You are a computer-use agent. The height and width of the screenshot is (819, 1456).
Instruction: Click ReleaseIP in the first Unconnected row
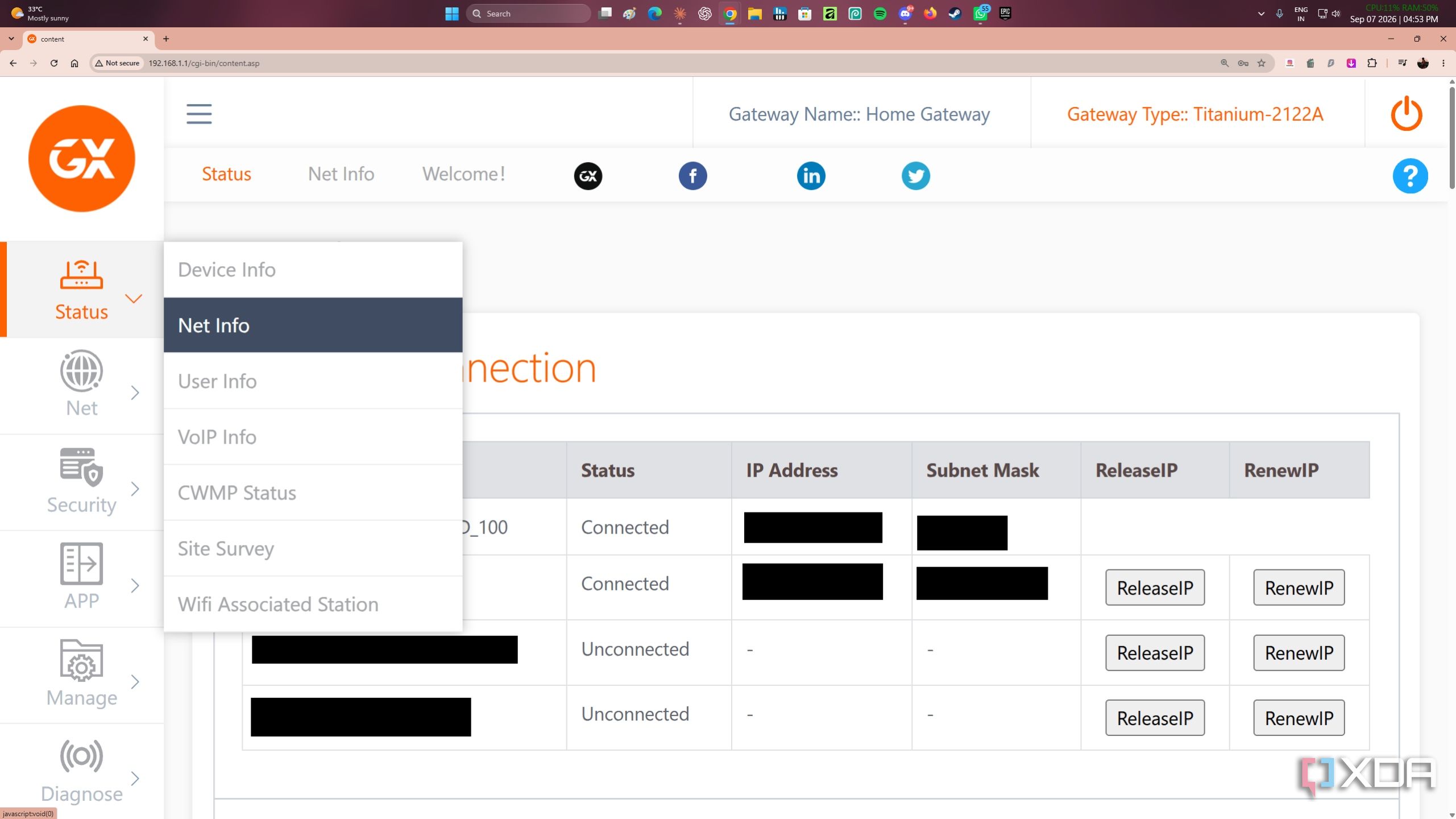[1155, 653]
